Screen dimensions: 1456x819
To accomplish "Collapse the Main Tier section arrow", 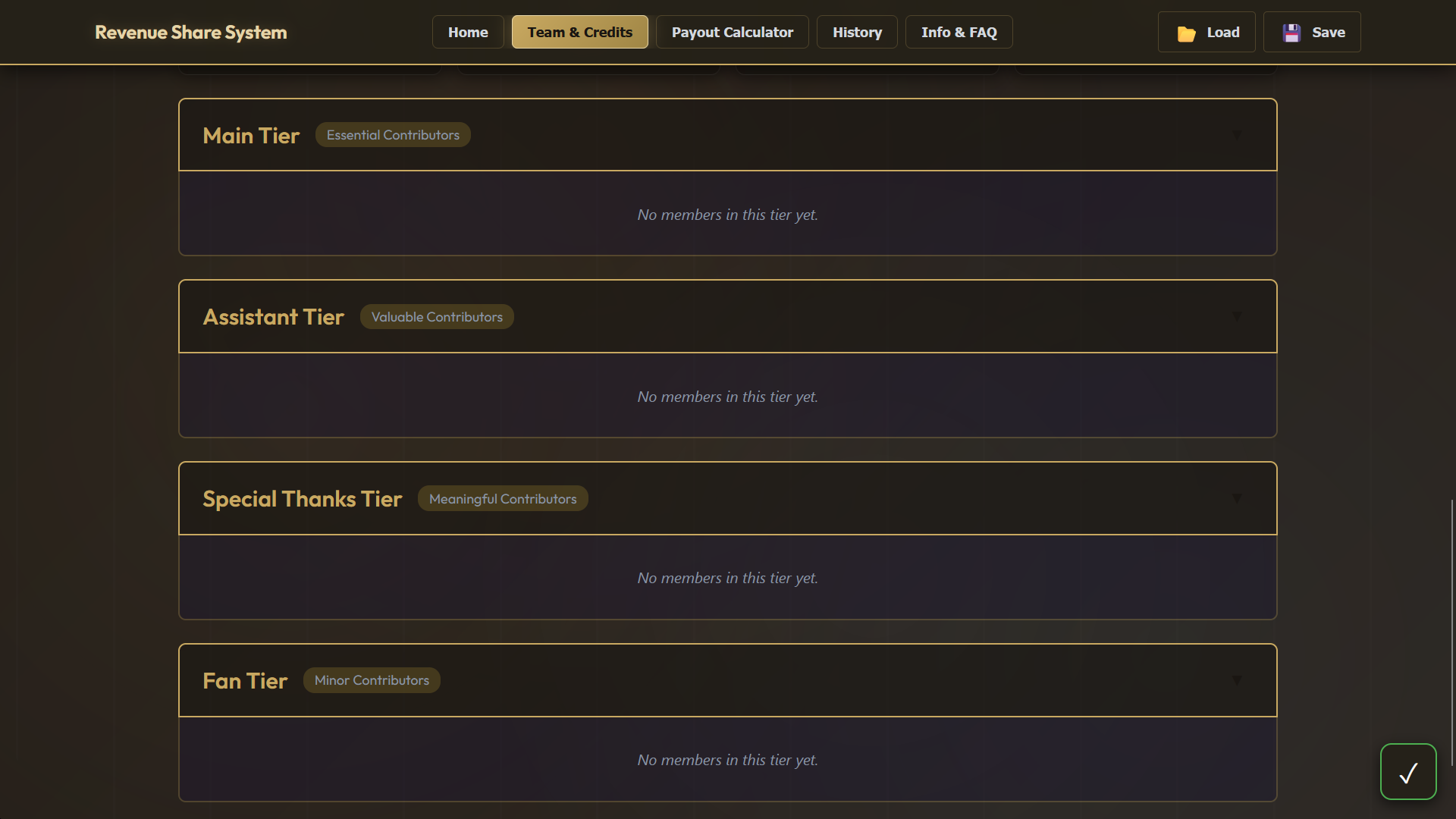I will click(1237, 135).
